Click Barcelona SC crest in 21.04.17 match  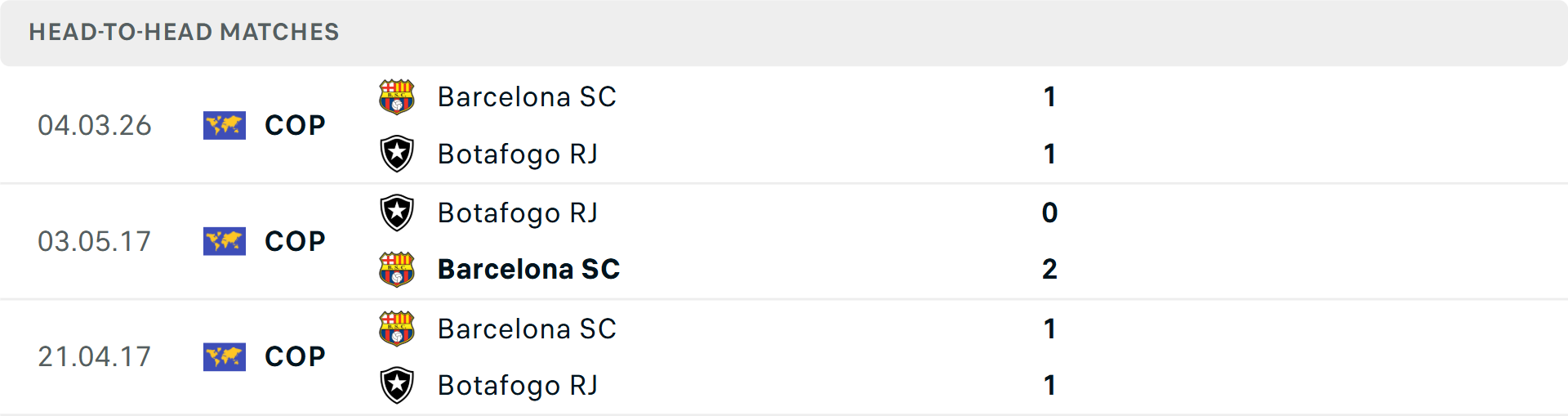tap(397, 329)
